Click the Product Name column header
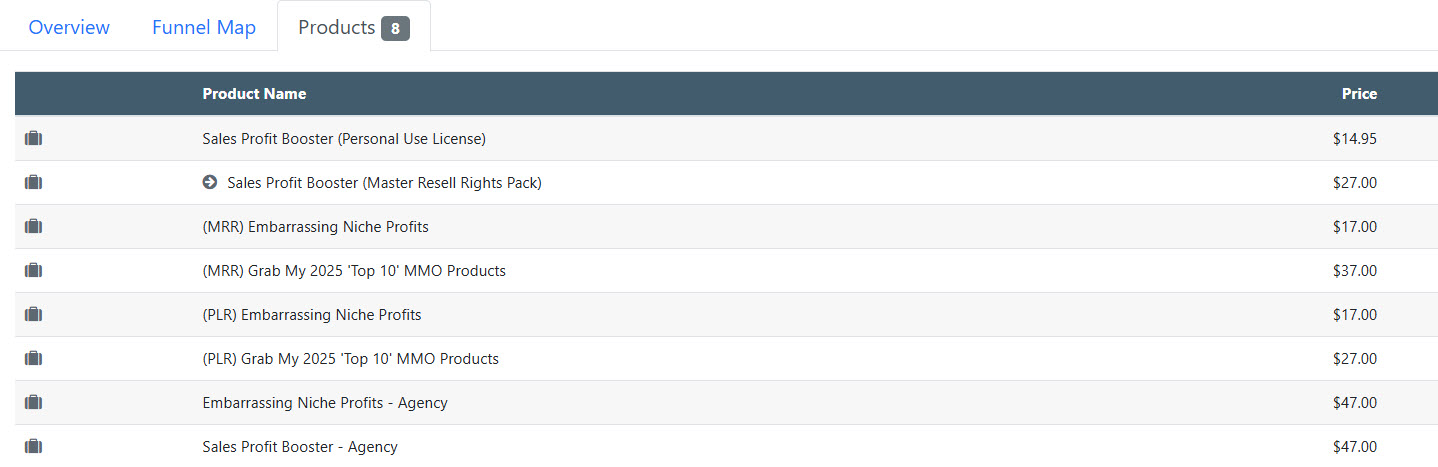This screenshot has height=467, width=1438. pos(254,94)
